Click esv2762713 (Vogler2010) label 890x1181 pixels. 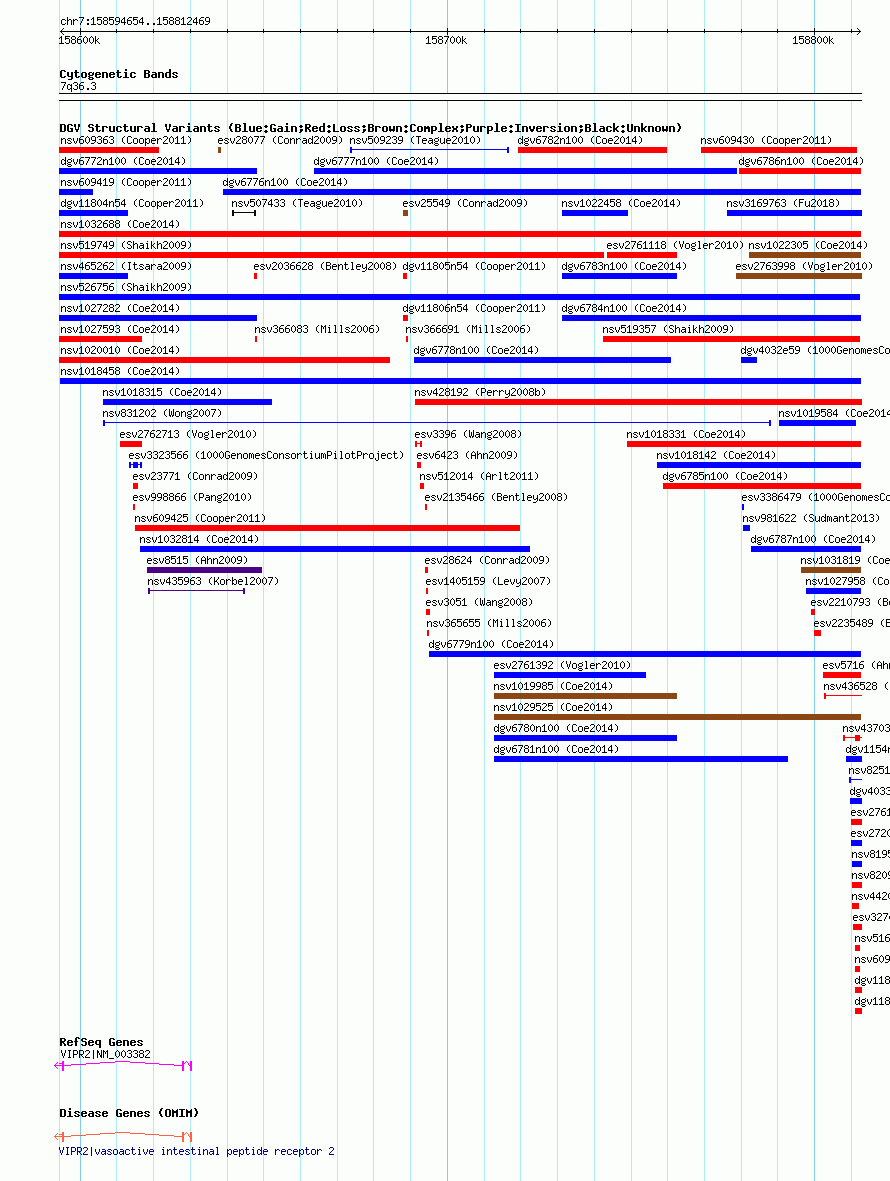click(188, 435)
